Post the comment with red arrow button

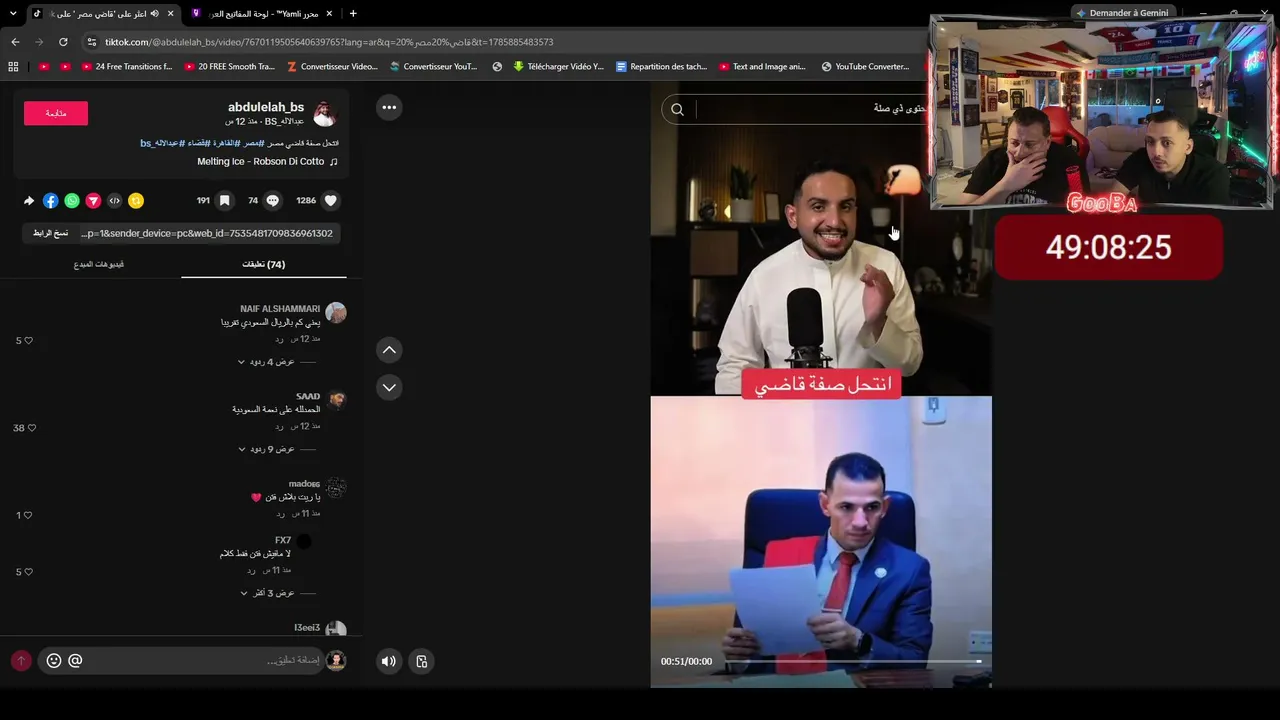pyautogui.click(x=21, y=661)
